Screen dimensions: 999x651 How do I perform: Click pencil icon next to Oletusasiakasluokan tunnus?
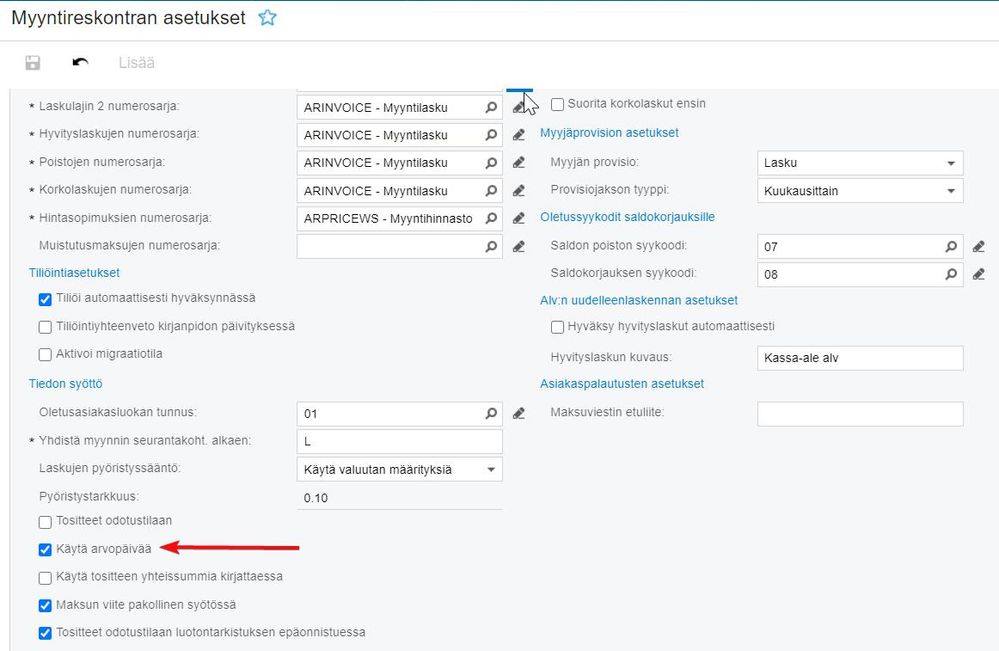pos(518,413)
